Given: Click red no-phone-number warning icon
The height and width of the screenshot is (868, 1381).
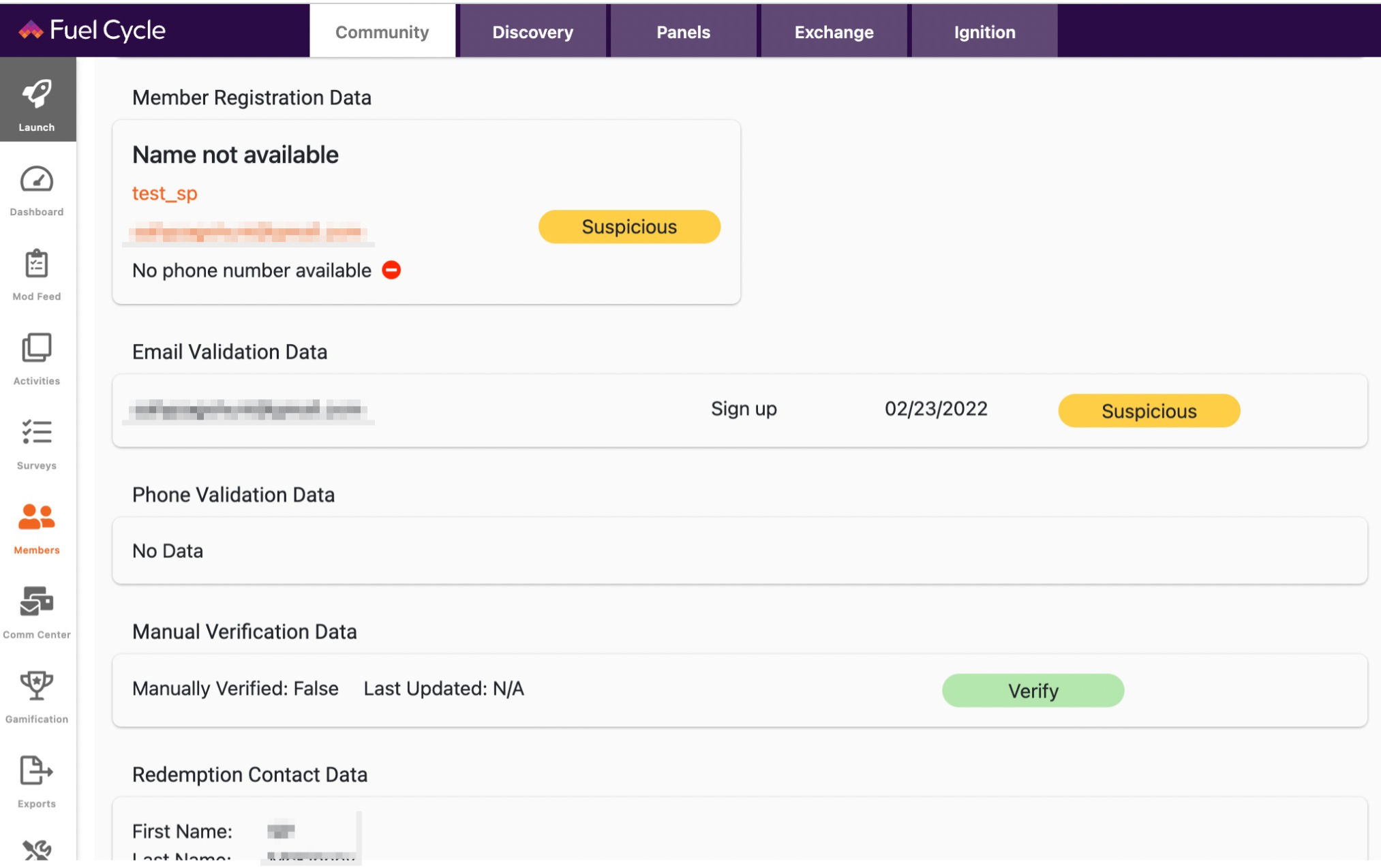Looking at the screenshot, I should [x=391, y=270].
